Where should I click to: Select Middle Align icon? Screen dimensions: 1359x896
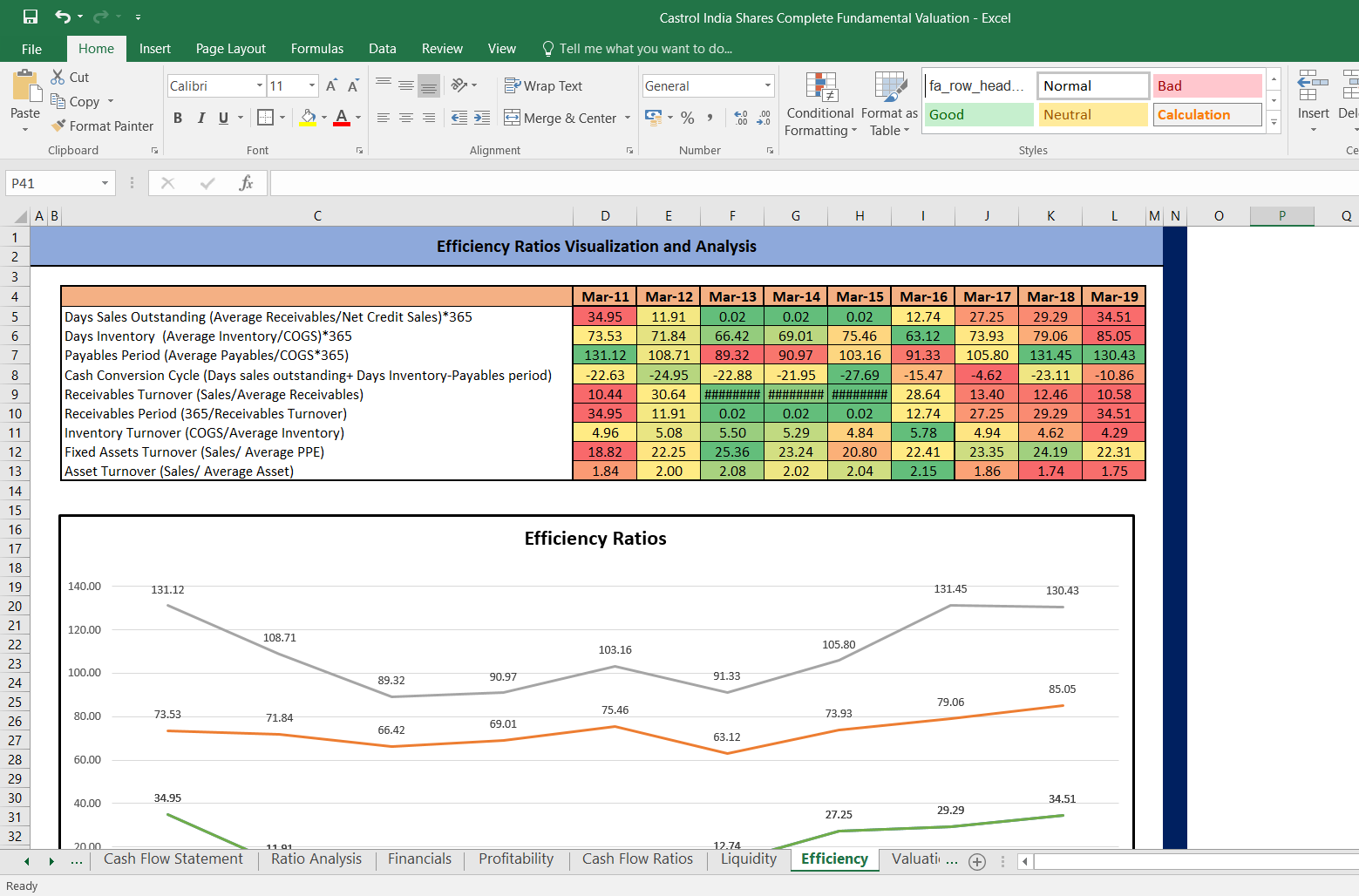(x=406, y=85)
